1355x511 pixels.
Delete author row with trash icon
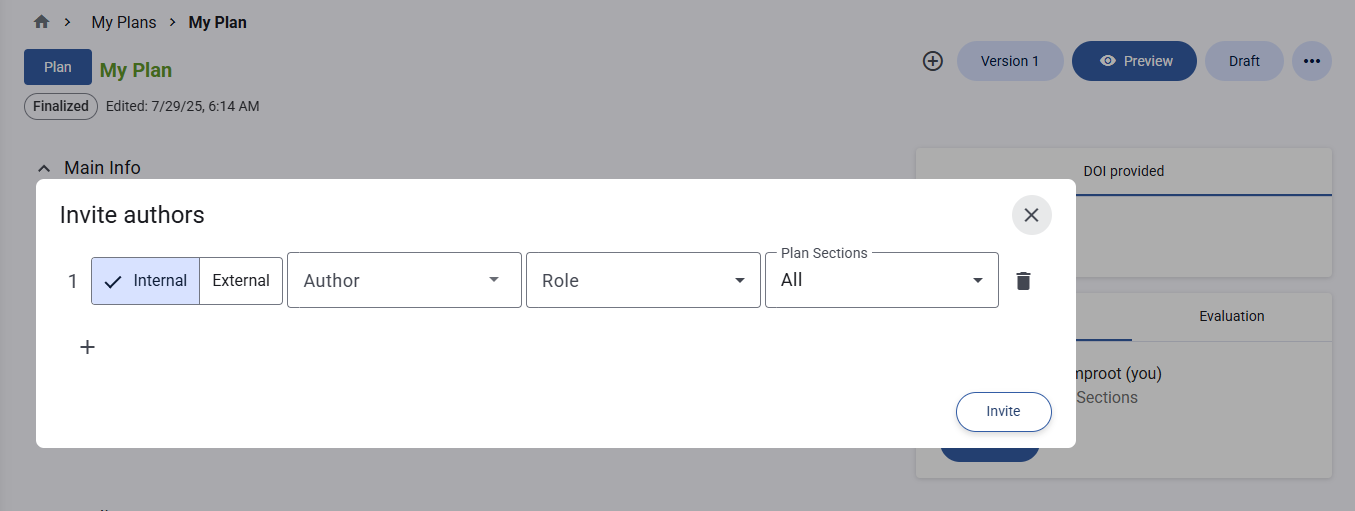[x=1022, y=281]
